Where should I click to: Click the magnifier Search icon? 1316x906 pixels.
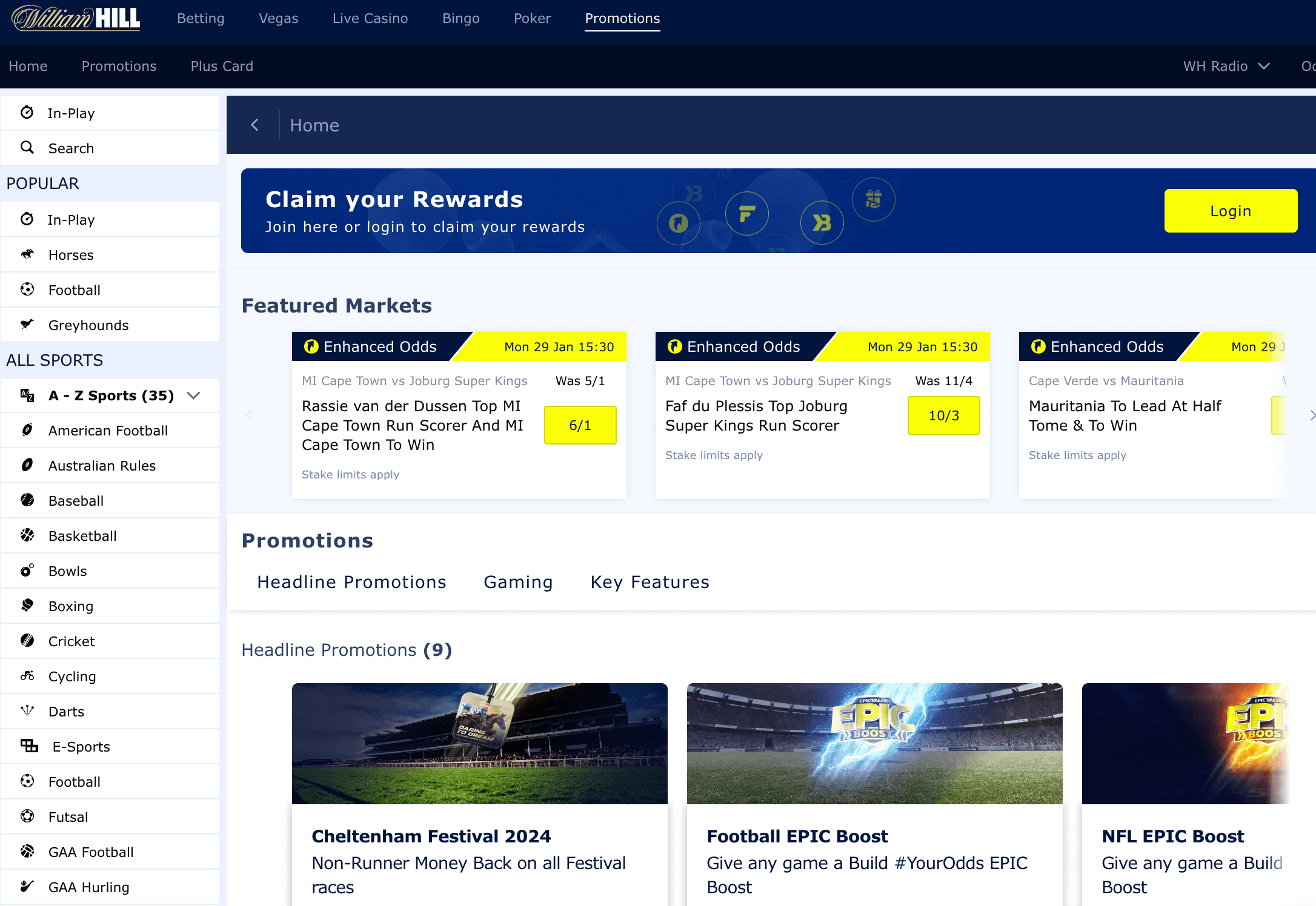(27, 148)
